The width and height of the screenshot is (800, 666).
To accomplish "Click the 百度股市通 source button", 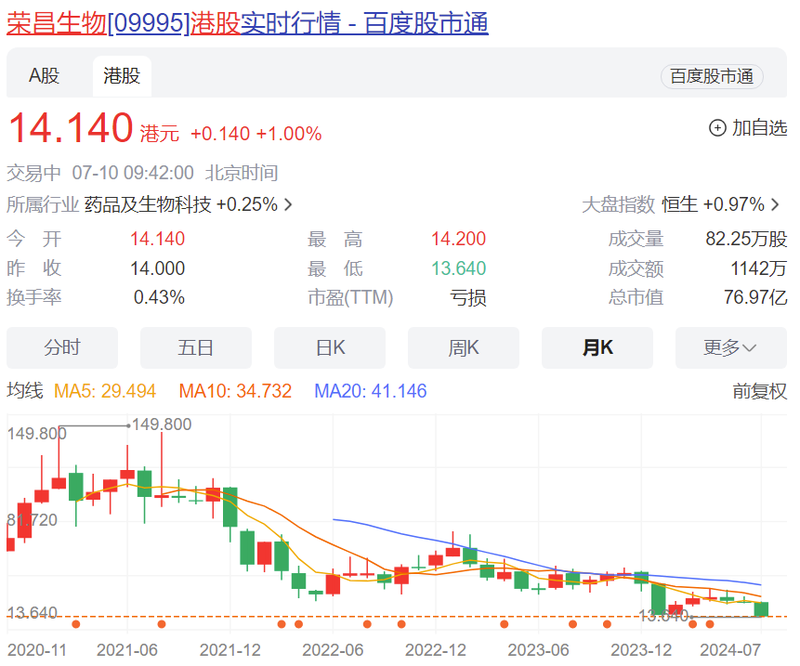I will coord(712,77).
